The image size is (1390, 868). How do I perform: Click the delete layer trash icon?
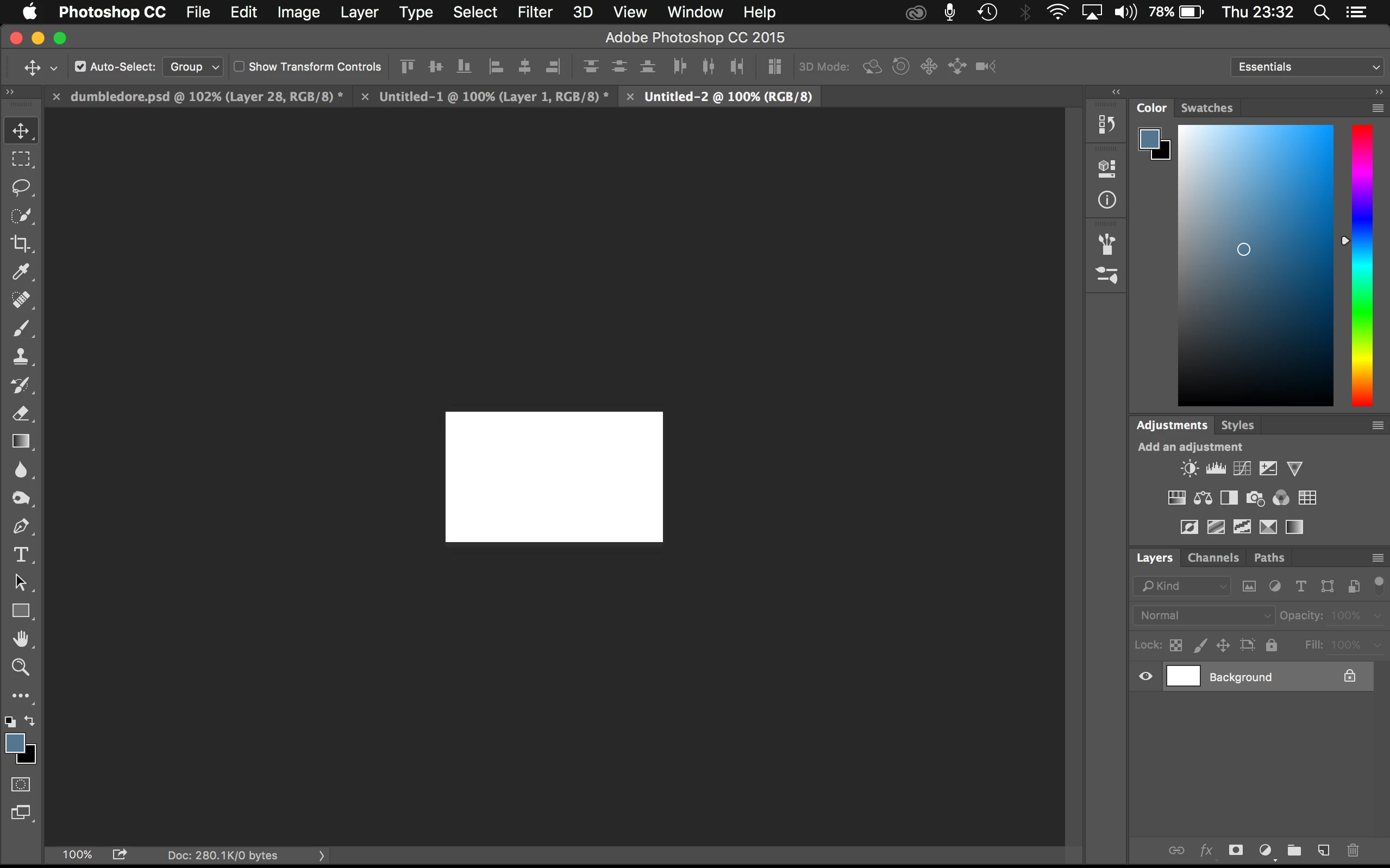click(1353, 850)
